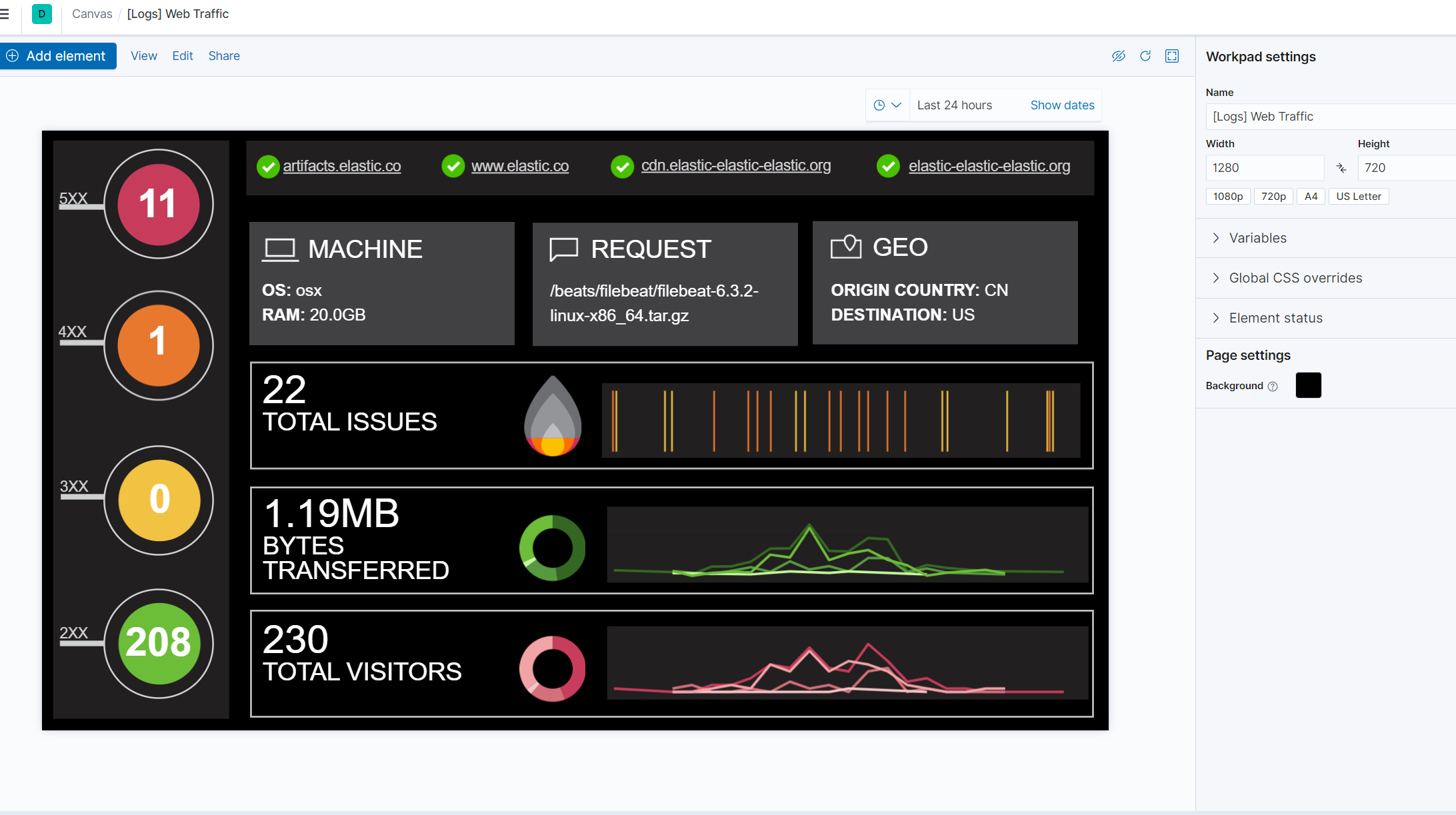Click the [Logs] Web Traffic breadcrumb

click(178, 14)
